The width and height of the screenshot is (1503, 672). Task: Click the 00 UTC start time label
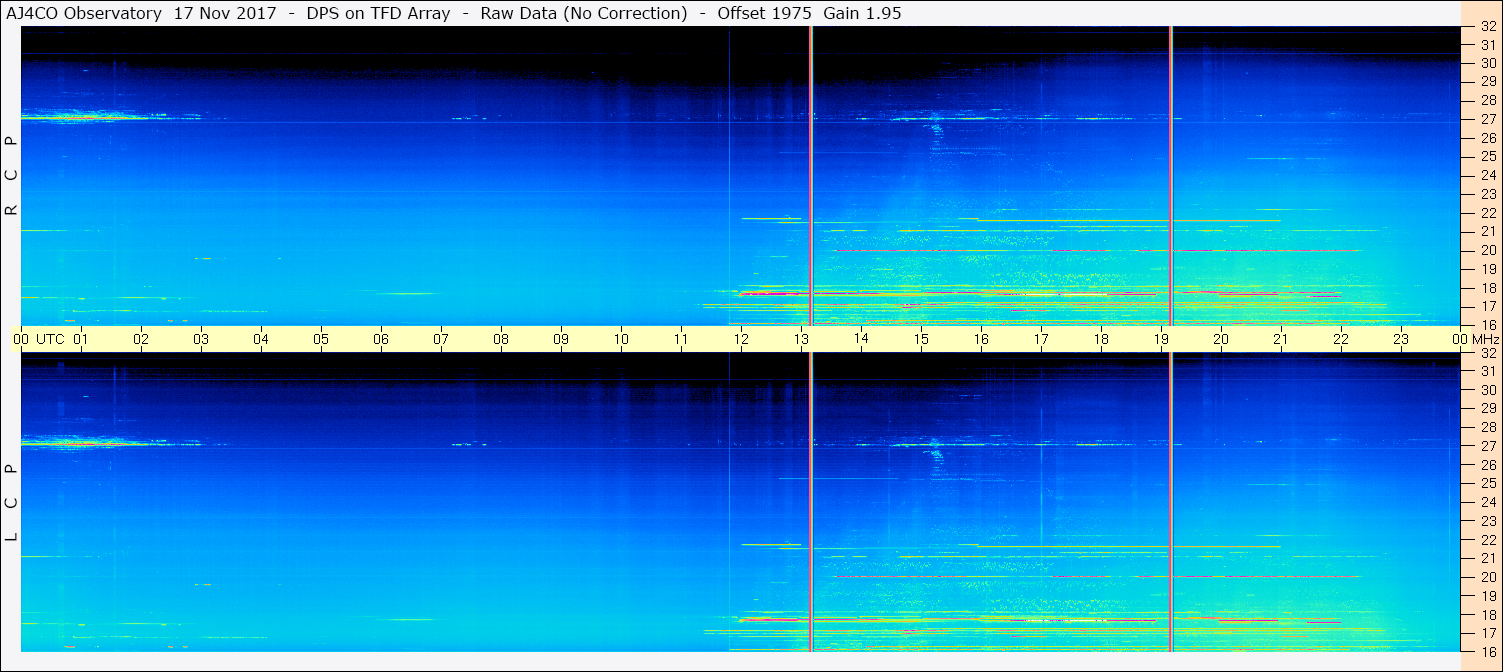click(x=38, y=339)
